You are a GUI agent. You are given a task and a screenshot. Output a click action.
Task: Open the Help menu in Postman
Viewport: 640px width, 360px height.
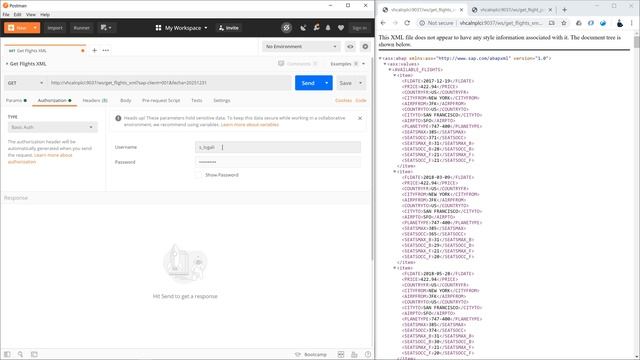coord(45,14)
